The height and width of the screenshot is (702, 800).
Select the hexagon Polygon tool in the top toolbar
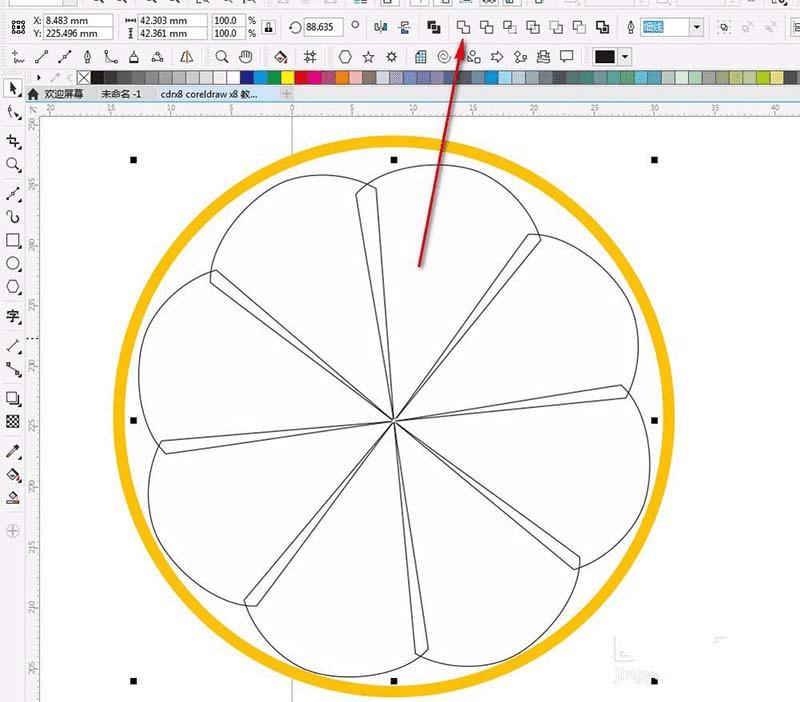(345, 57)
